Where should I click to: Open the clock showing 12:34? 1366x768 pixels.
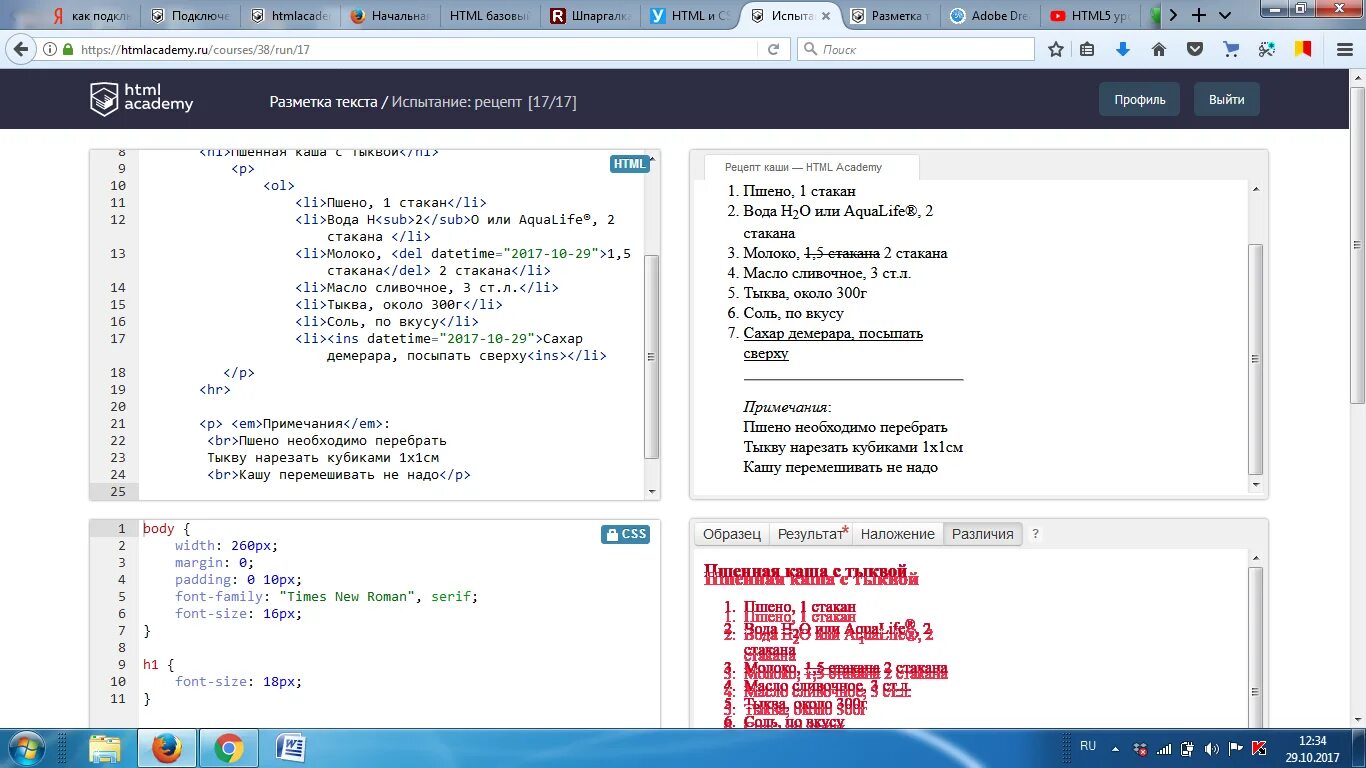1312,748
